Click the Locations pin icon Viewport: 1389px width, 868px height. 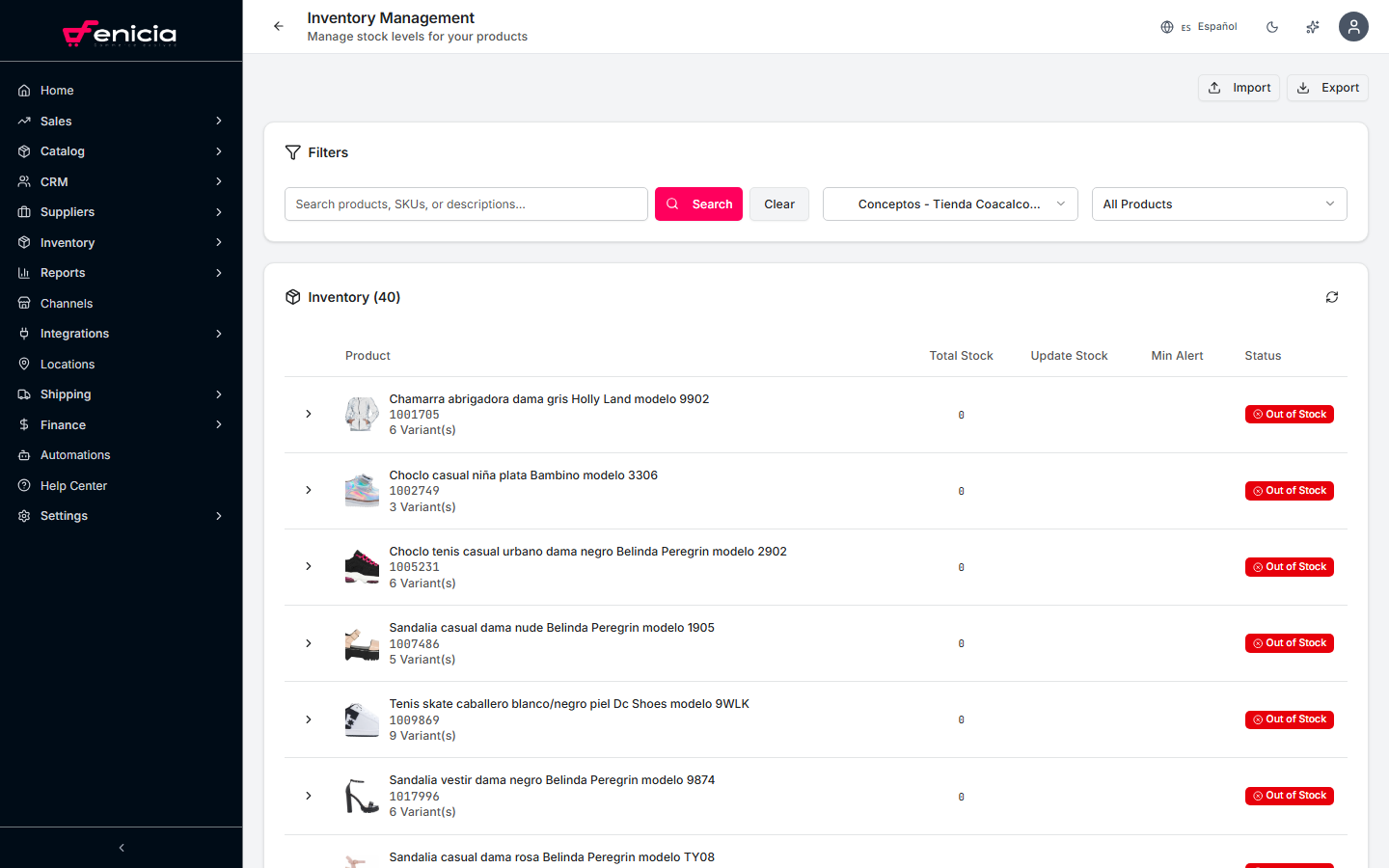23,364
